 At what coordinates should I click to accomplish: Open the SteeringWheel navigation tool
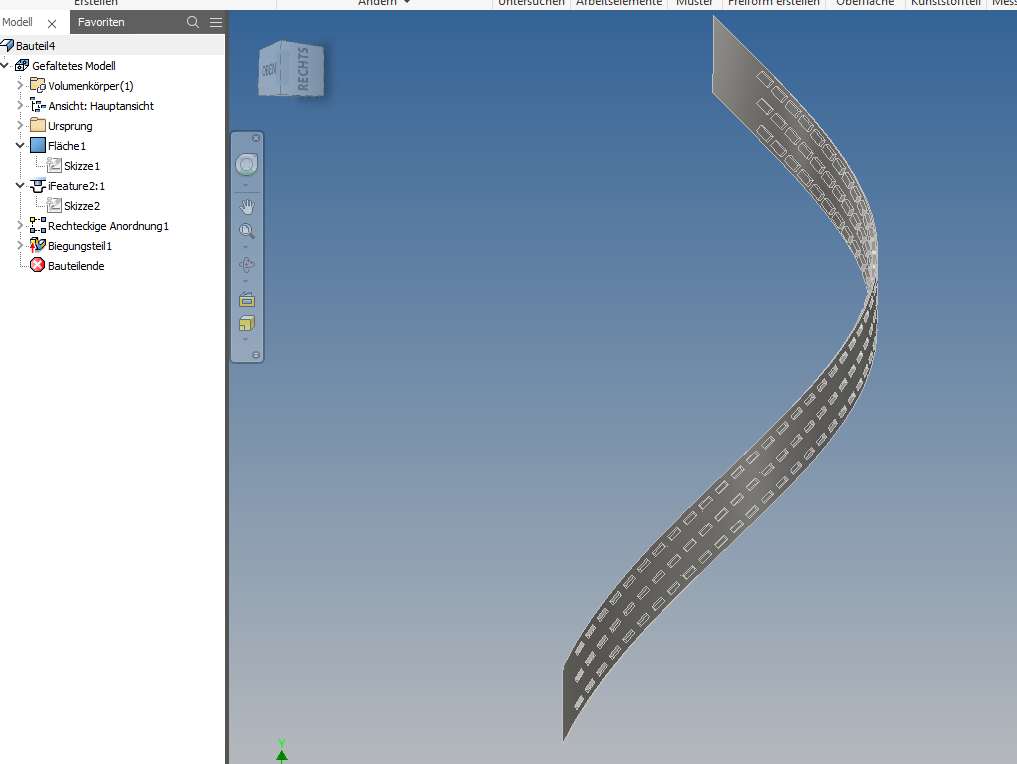click(246, 163)
